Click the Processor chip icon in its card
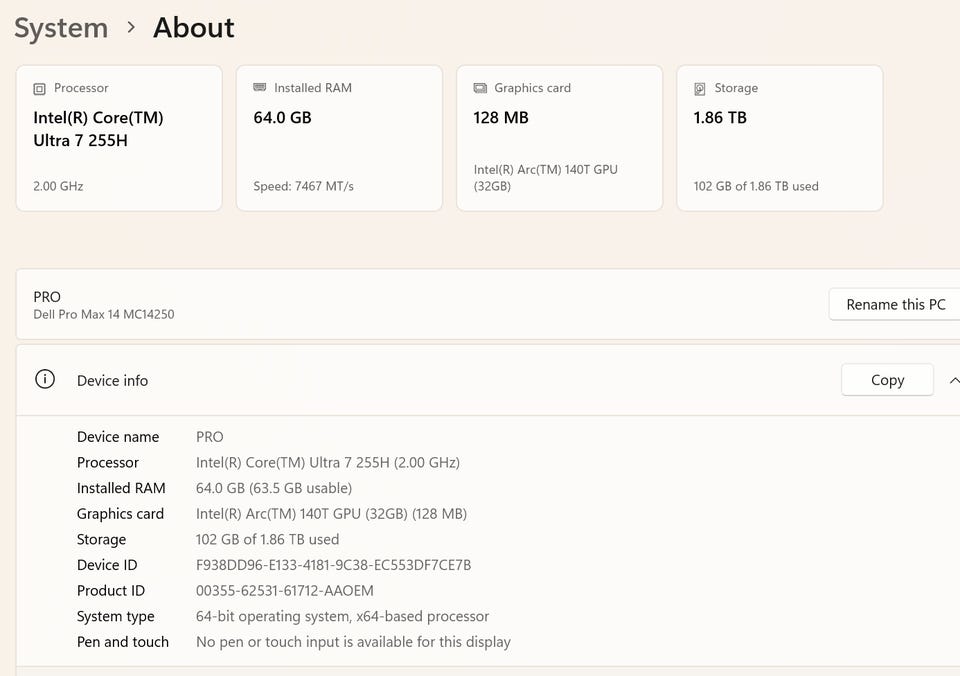Viewport: 960px width, 676px height. click(39, 89)
